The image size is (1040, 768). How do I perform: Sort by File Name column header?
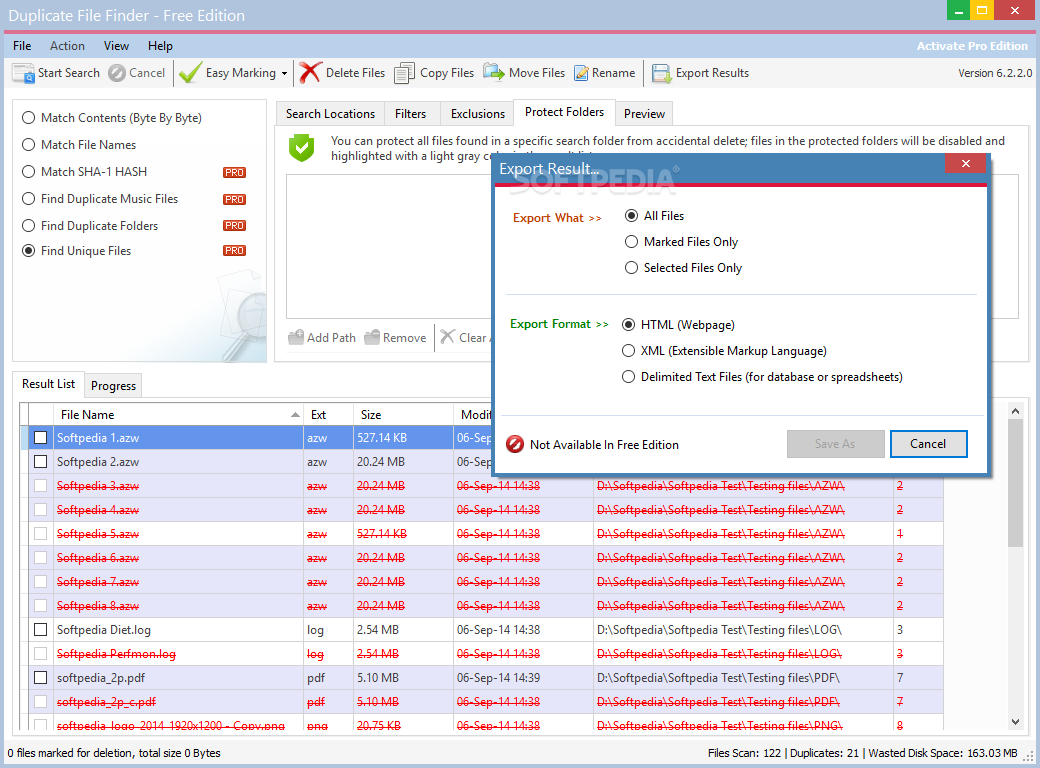tap(179, 415)
